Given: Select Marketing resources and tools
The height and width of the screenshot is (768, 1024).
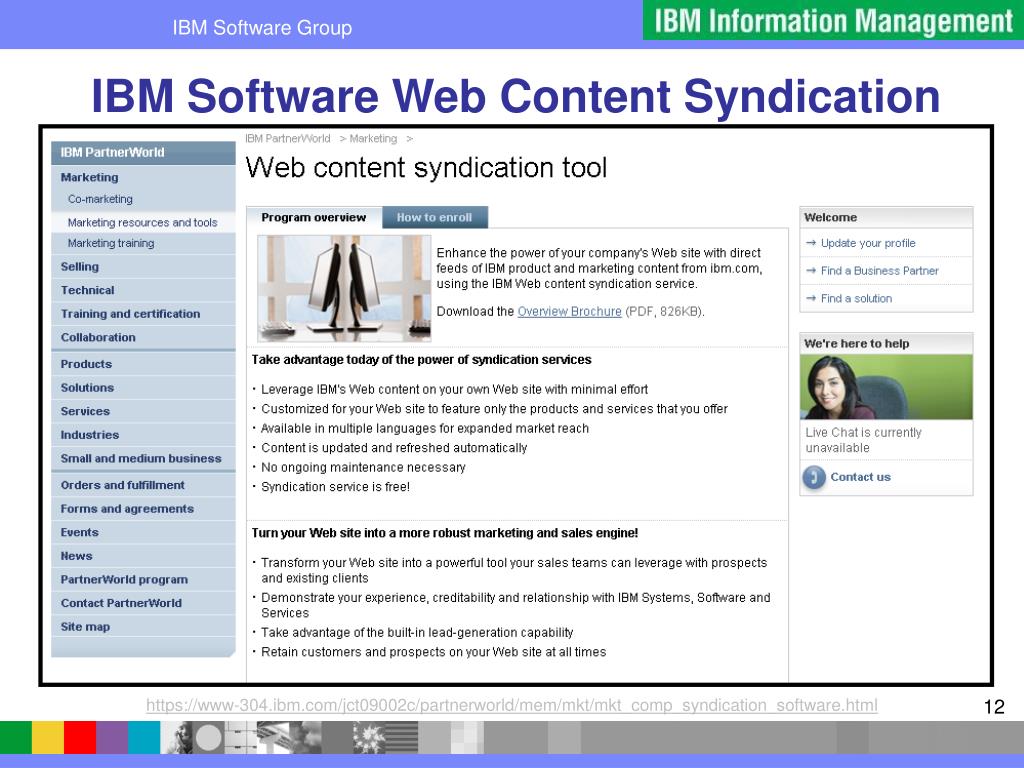Looking at the screenshot, I should (x=143, y=222).
